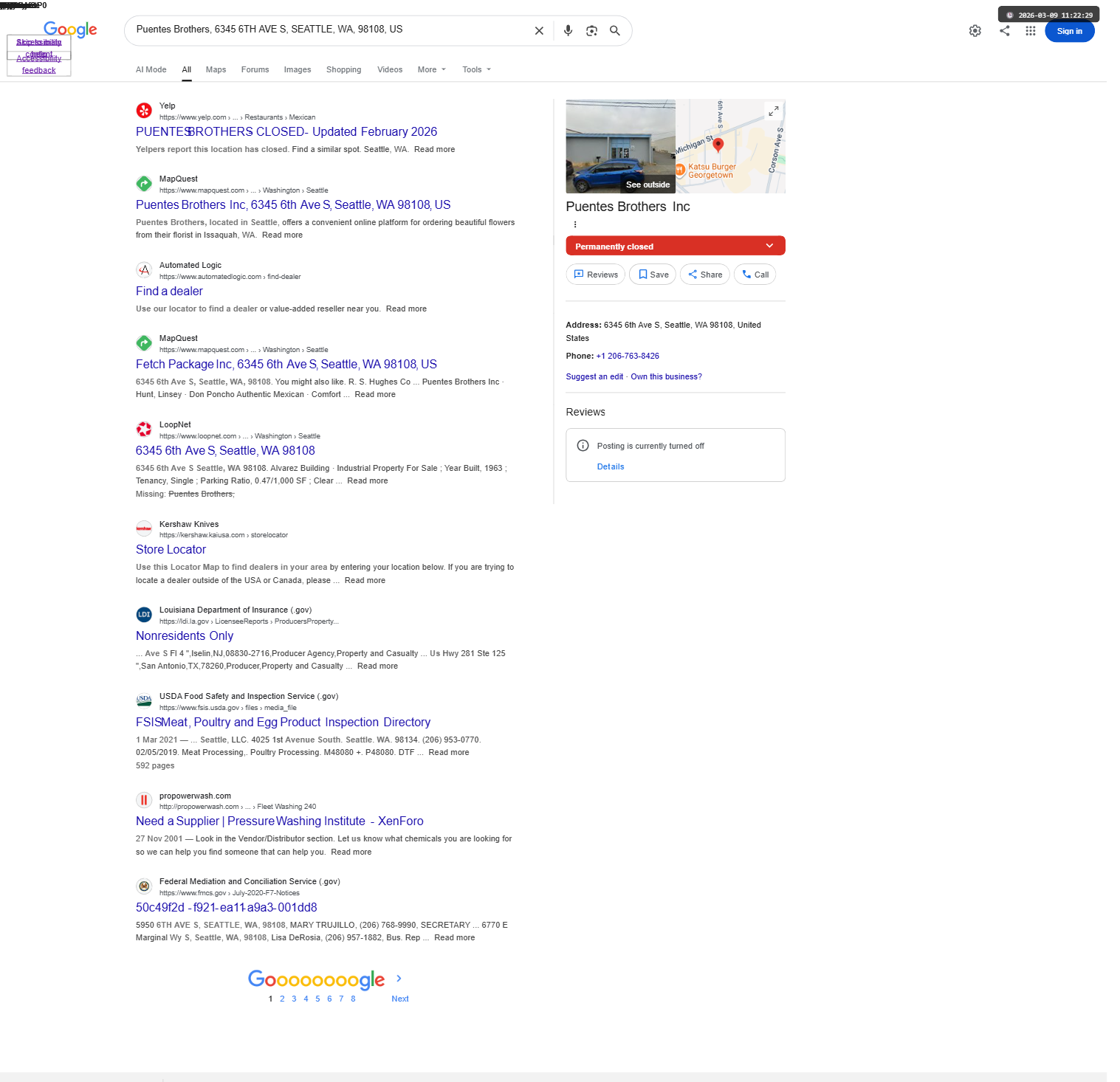The height and width of the screenshot is (1082, 1120).
Task: Open Need a Supplier XenForo result
Action: [x=280, y=821]
